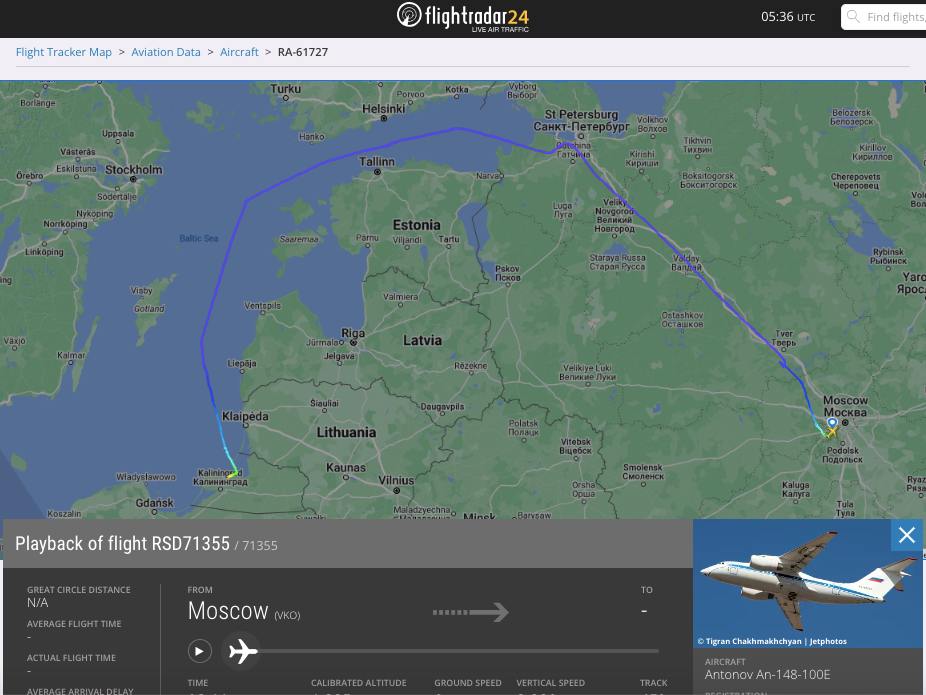
Task: Click the Tallinn city dot on map
Action: click(x=377, y=172)
